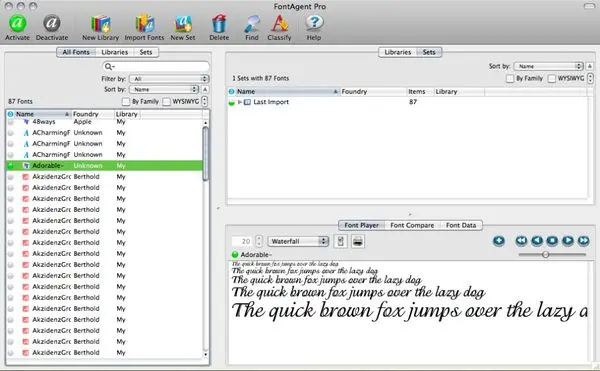The width and height of the screenshot is (600, 371).
Task: Click the fonts list vertical scrollbar thumb
Action: click(205, 154)
